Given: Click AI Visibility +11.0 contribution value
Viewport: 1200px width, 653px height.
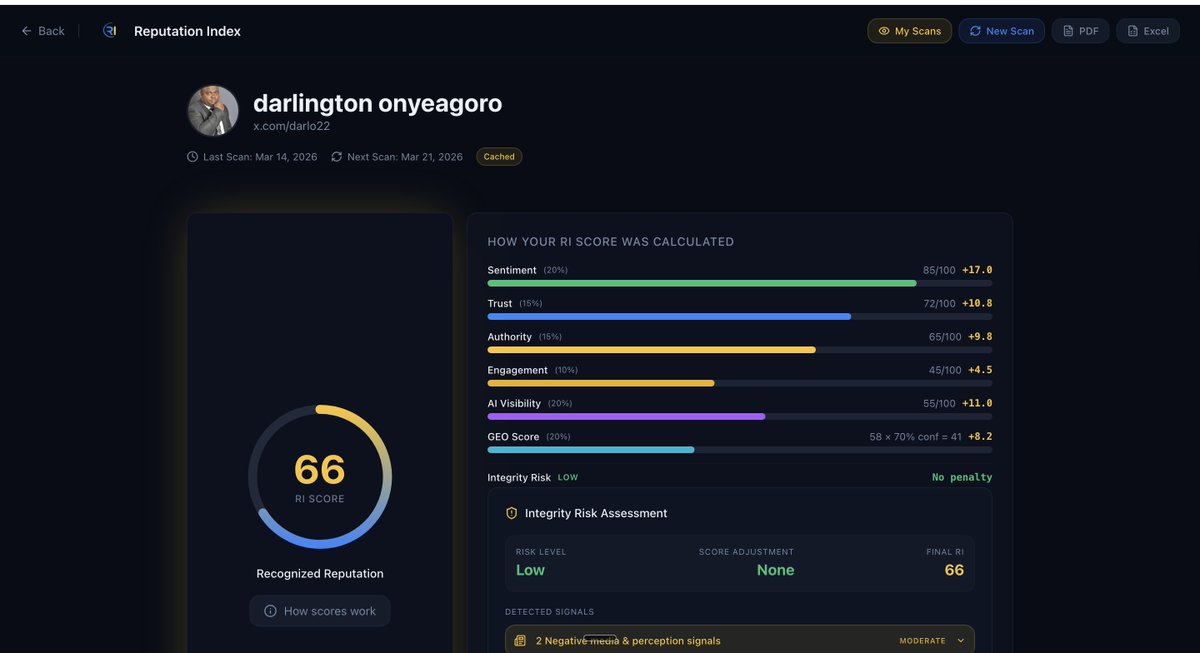Looking at the screenshot, I should pyautogui.click(x=977, y=403).
